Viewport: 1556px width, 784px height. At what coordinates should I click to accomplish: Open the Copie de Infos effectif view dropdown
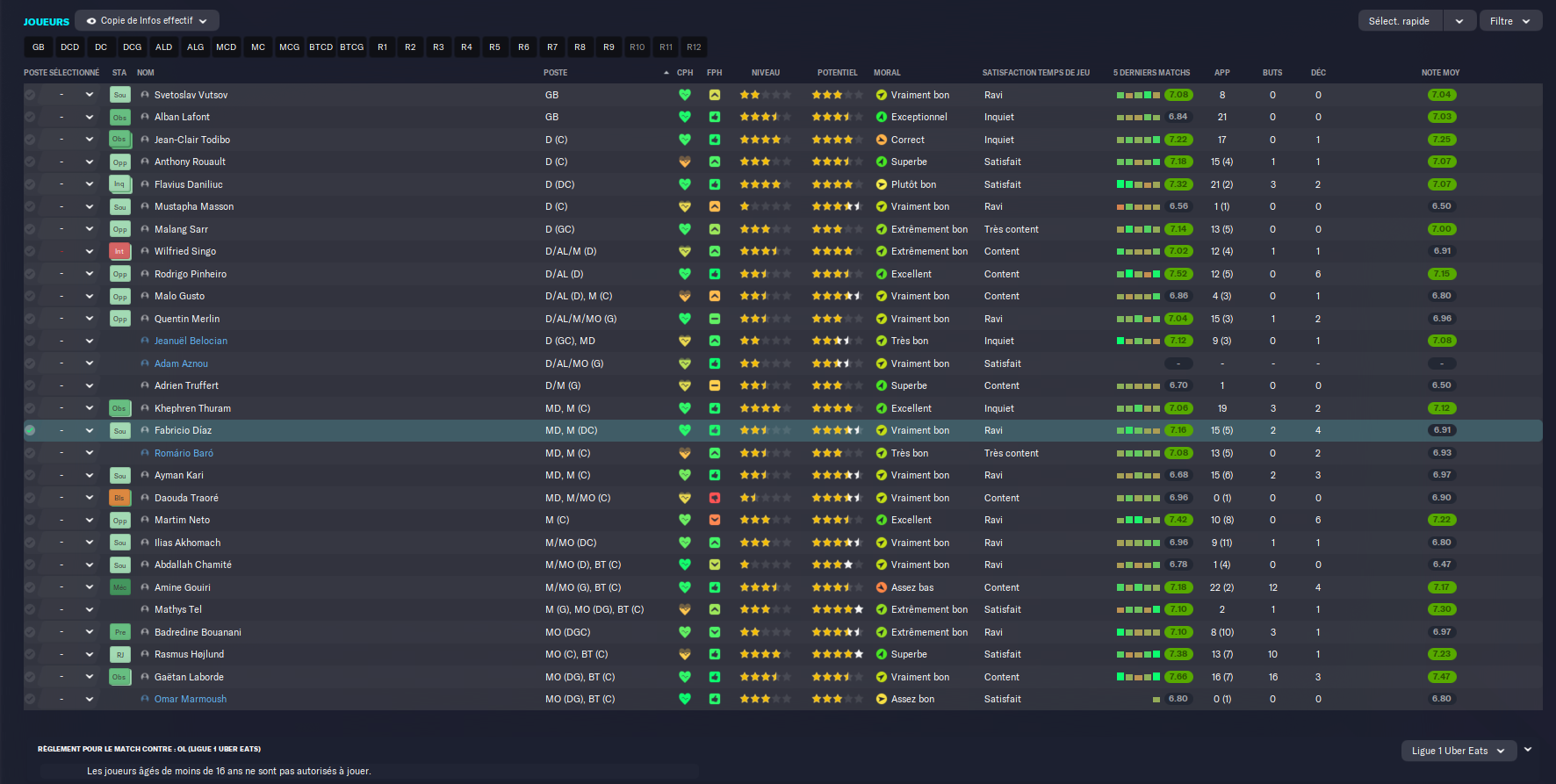pos(147,20)
